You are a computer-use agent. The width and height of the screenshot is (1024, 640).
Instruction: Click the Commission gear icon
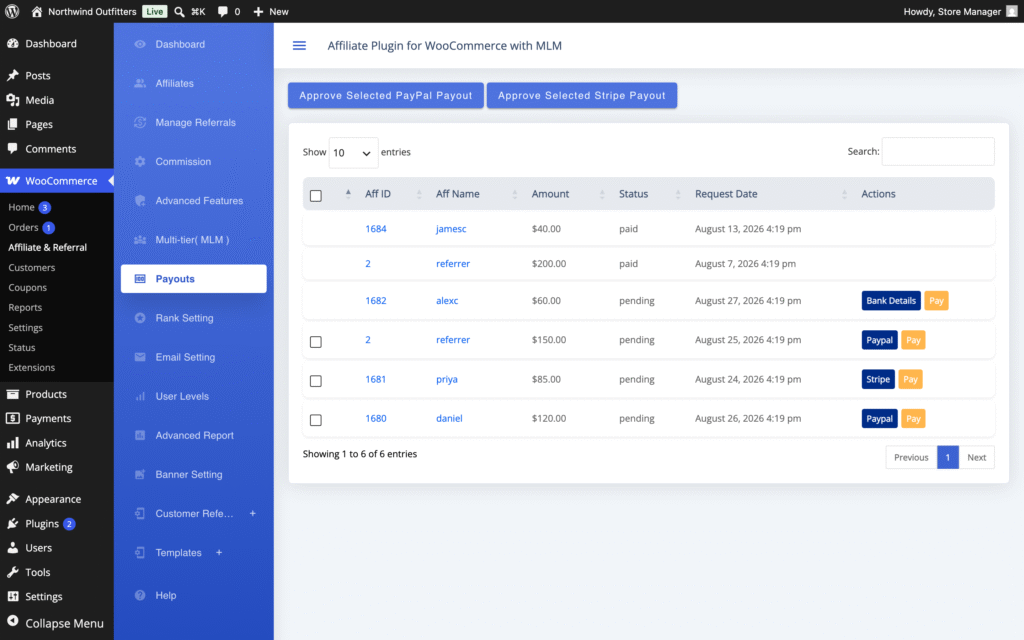pos(140,161)
